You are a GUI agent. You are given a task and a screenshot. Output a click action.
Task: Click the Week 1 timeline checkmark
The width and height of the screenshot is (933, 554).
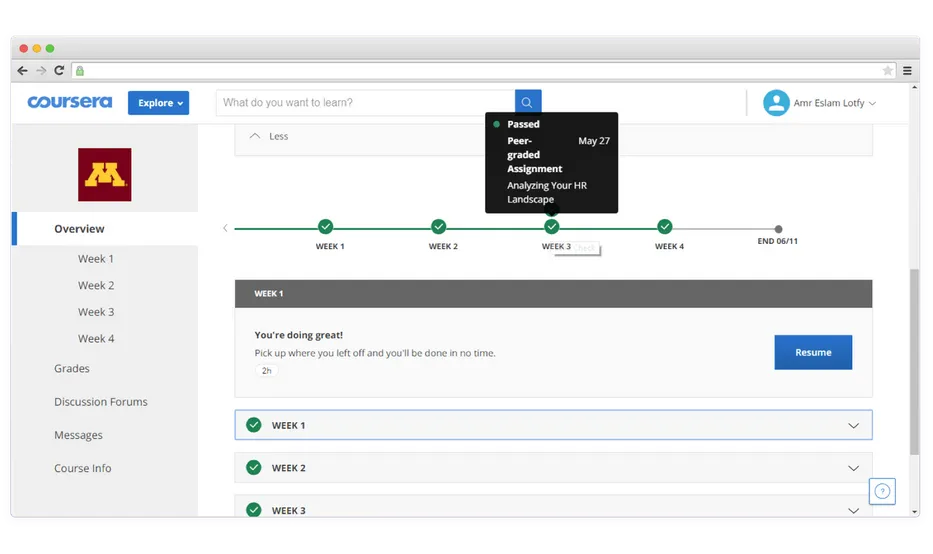point(325,227)
